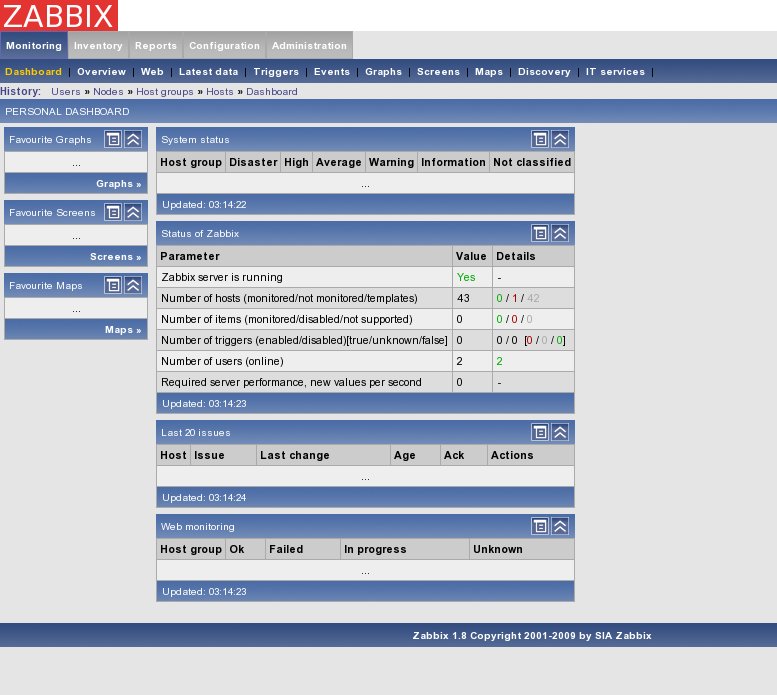The width and height of the screenshot is (777, 695).
Task: Collapse the System status widget
Action: click(x=560, y=139)
